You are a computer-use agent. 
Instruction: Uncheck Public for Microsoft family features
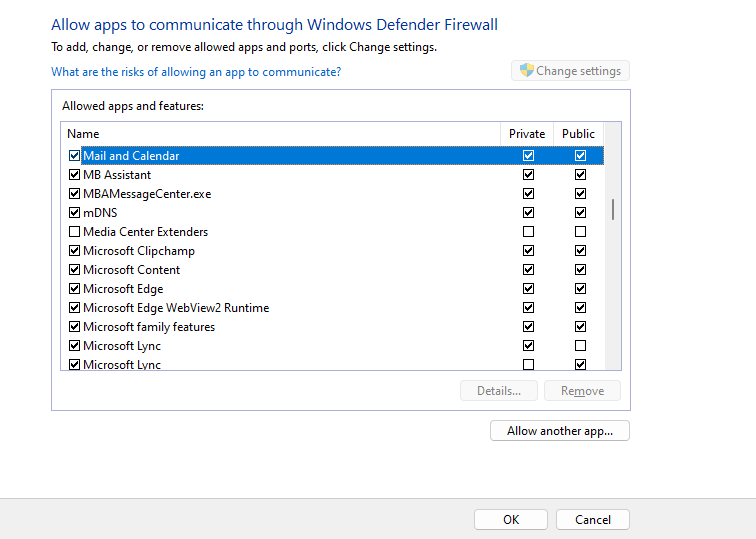tap(580, 327)
